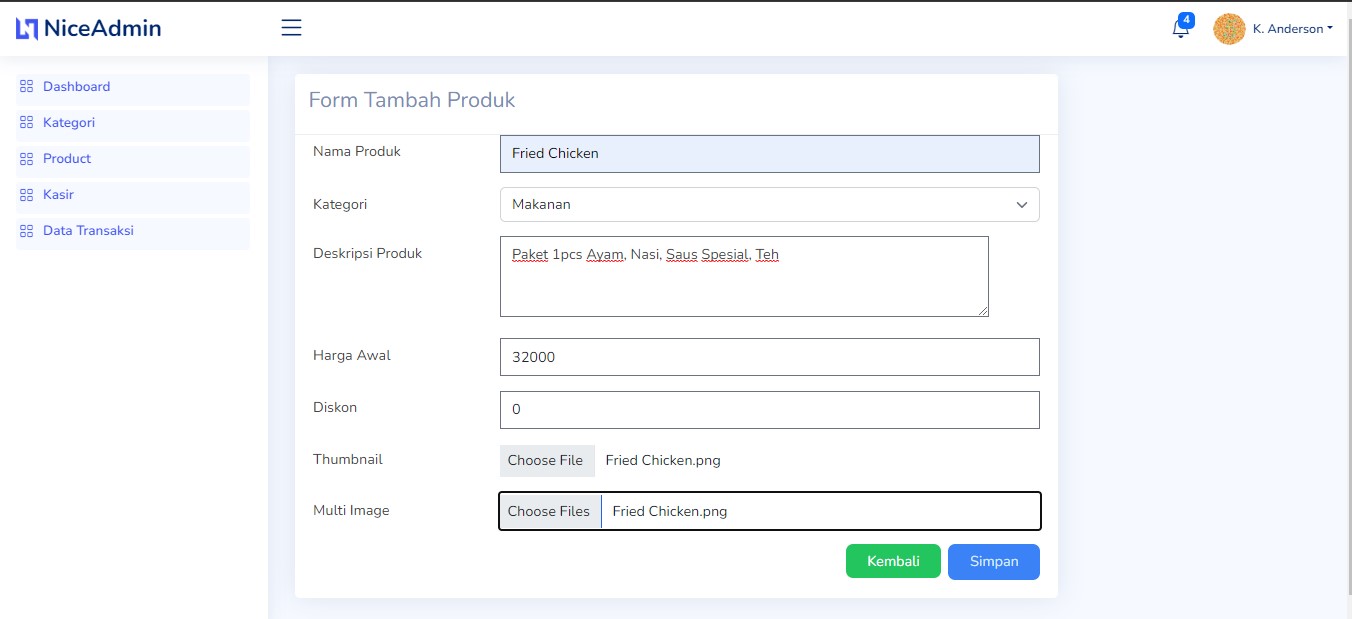
Task: Click the Product sidebar icon
Action: pos(25,159)
